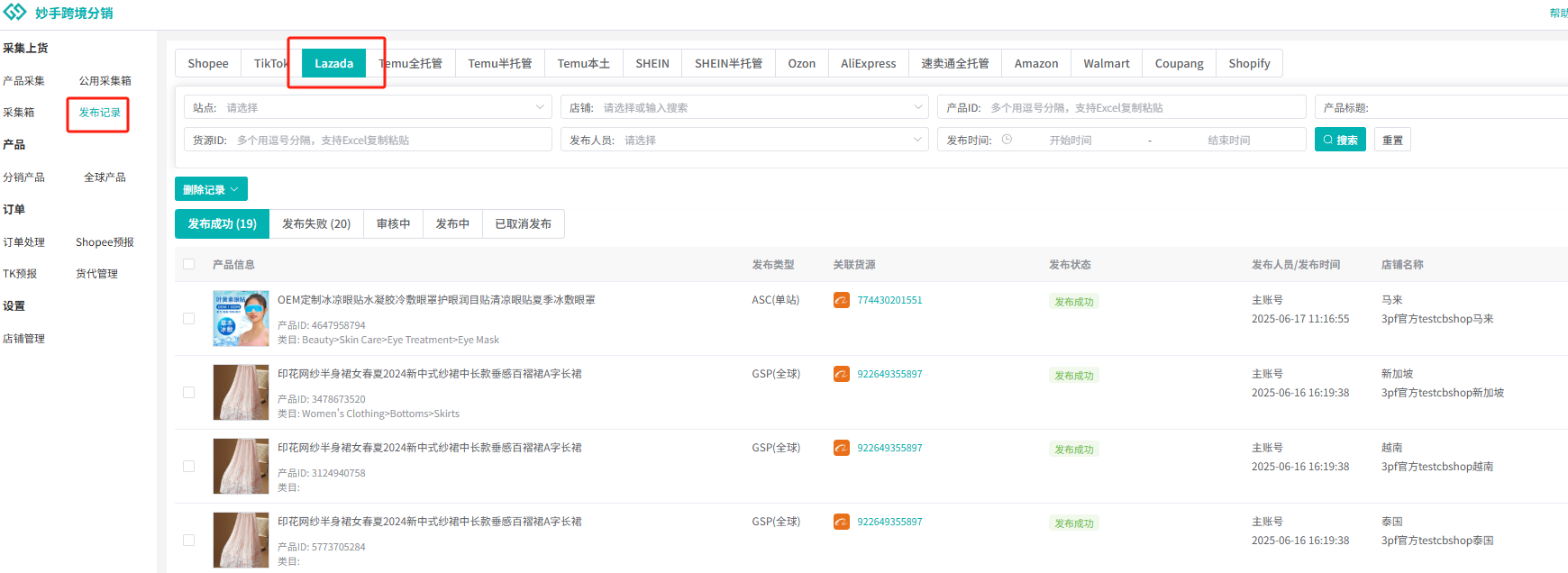Open source link 922649355897 in the 越南 row

click(x=889, y=448)
